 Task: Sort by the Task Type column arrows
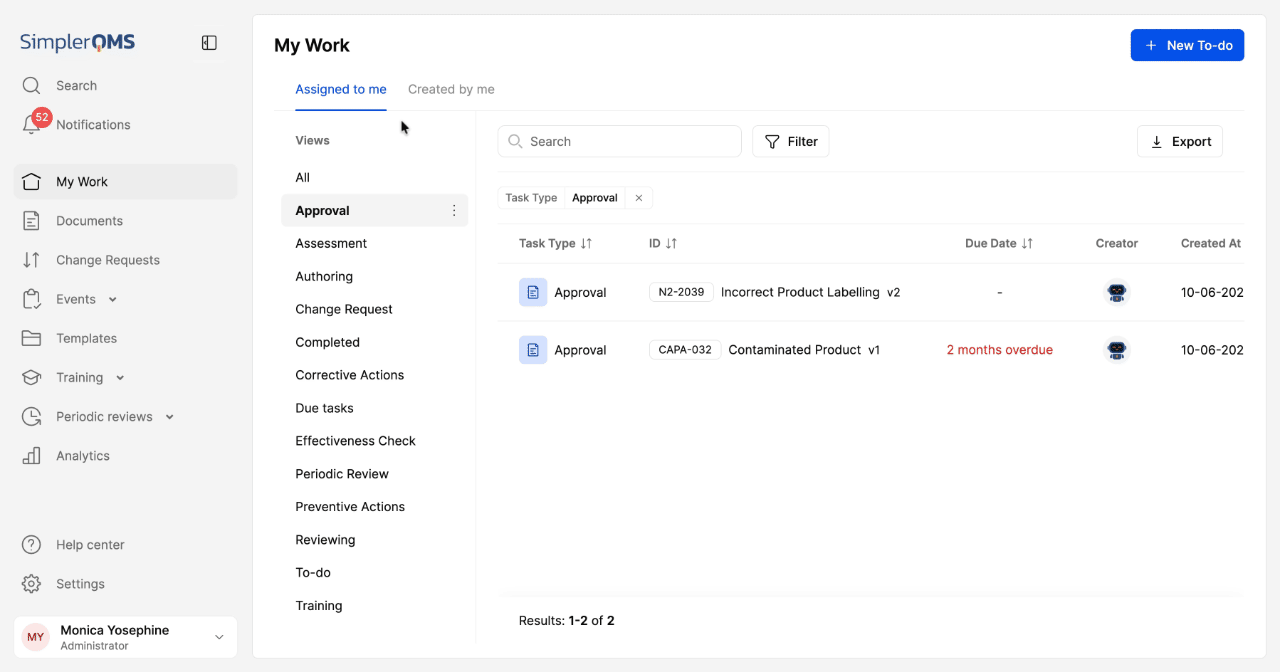(587, 243)
